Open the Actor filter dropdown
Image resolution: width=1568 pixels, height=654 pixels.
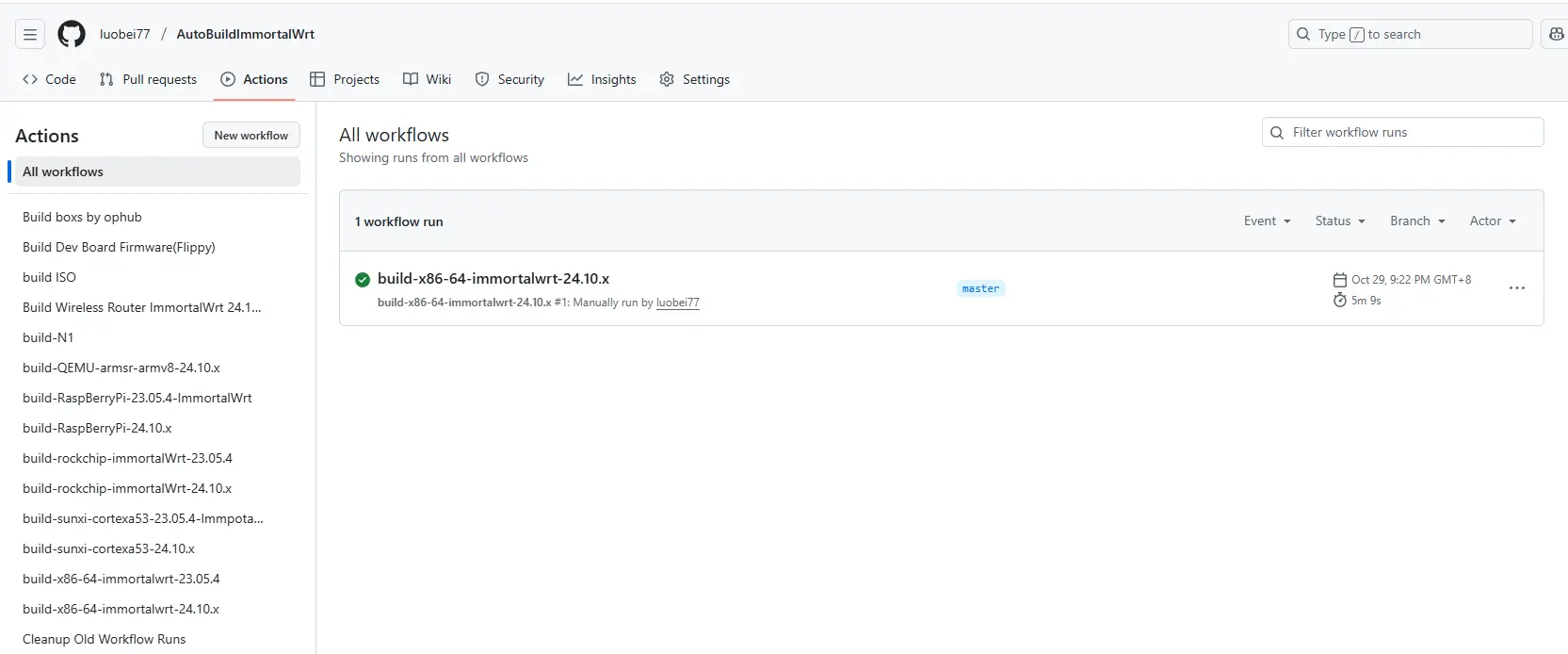(1493, 221)
